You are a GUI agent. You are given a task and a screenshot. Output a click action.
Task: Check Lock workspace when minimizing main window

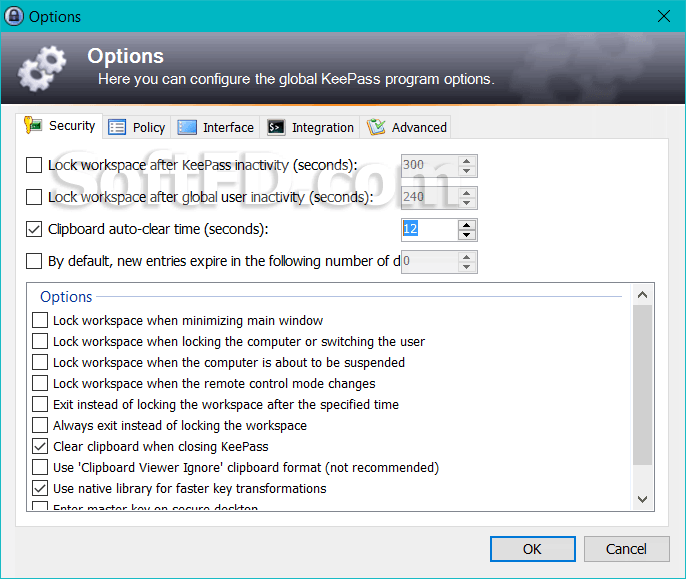click(40, 320)
